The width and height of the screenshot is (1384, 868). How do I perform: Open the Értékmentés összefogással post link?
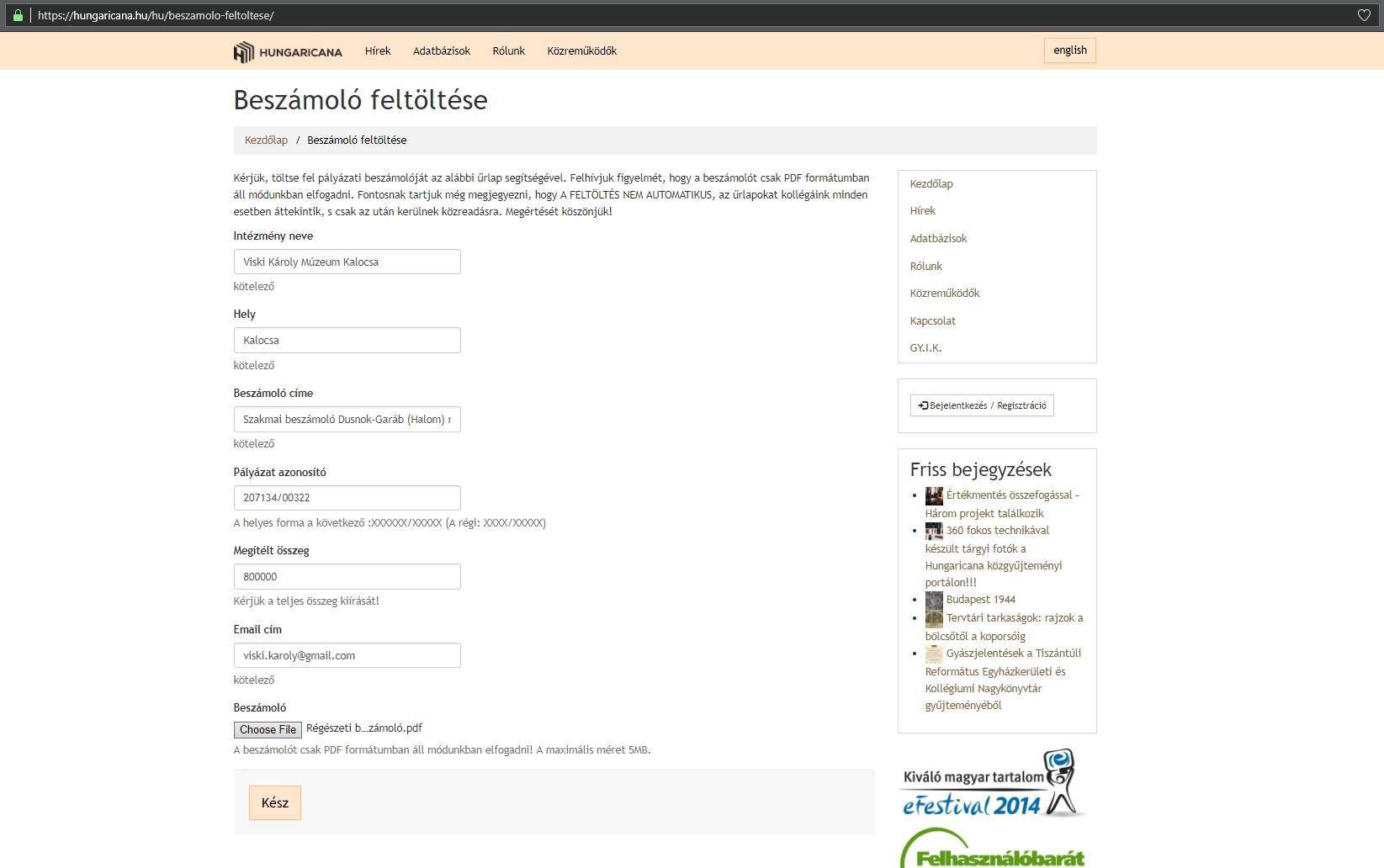(x=1003, y=505)
